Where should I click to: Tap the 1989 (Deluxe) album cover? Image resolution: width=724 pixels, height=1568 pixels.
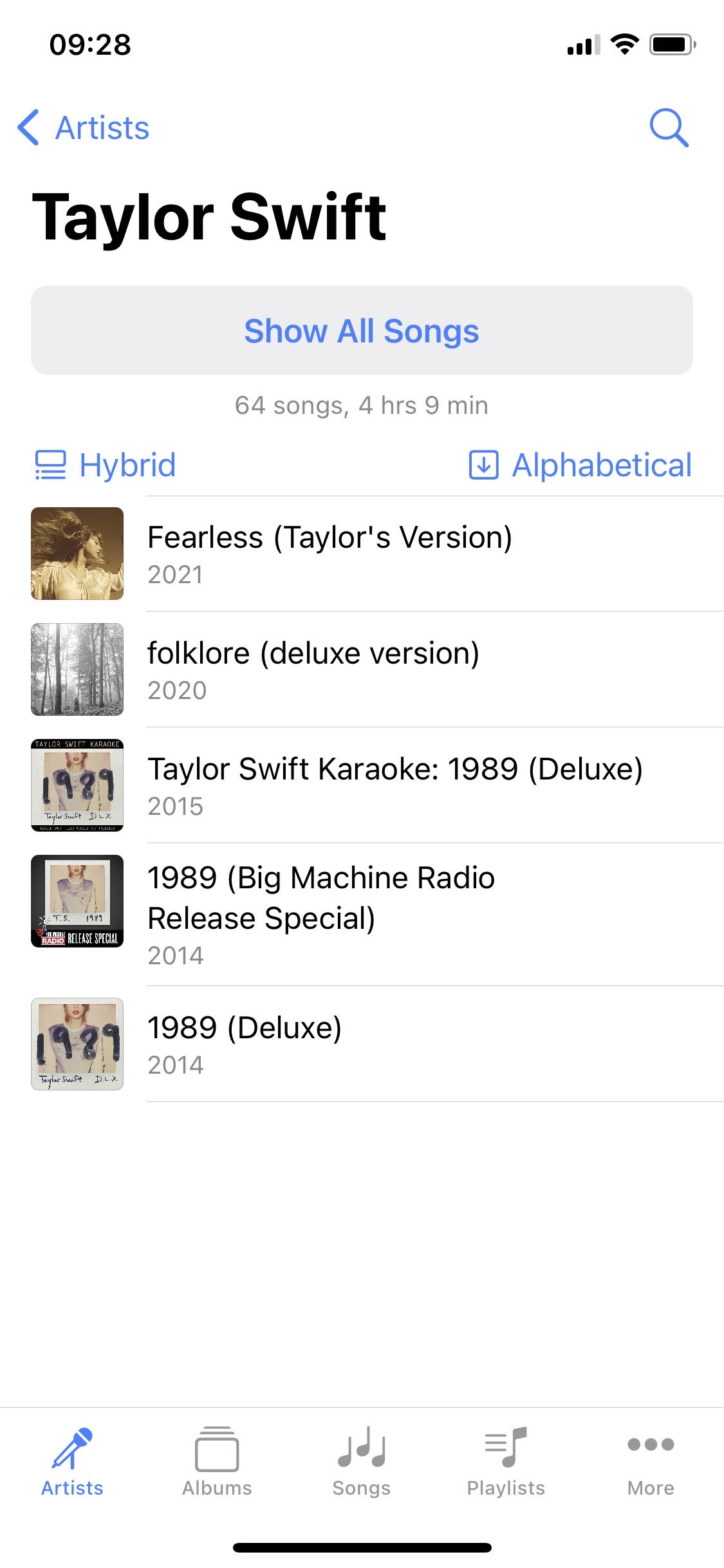click(x=77, y=1044)
